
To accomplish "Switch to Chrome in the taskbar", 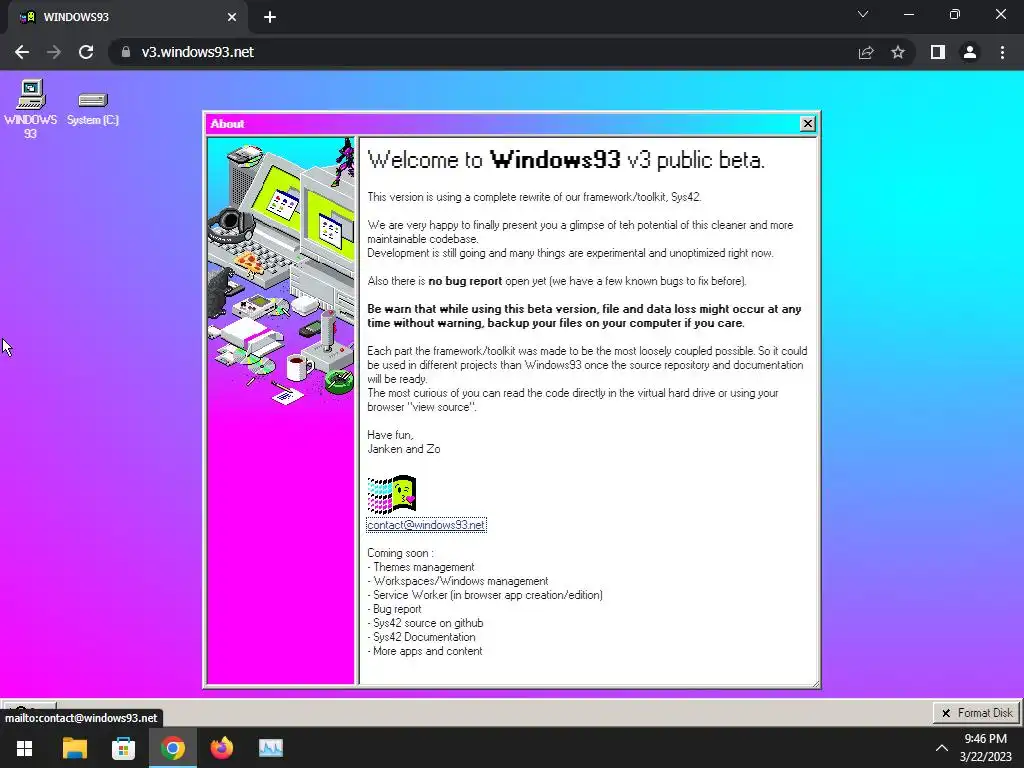I will coord(173,748).
